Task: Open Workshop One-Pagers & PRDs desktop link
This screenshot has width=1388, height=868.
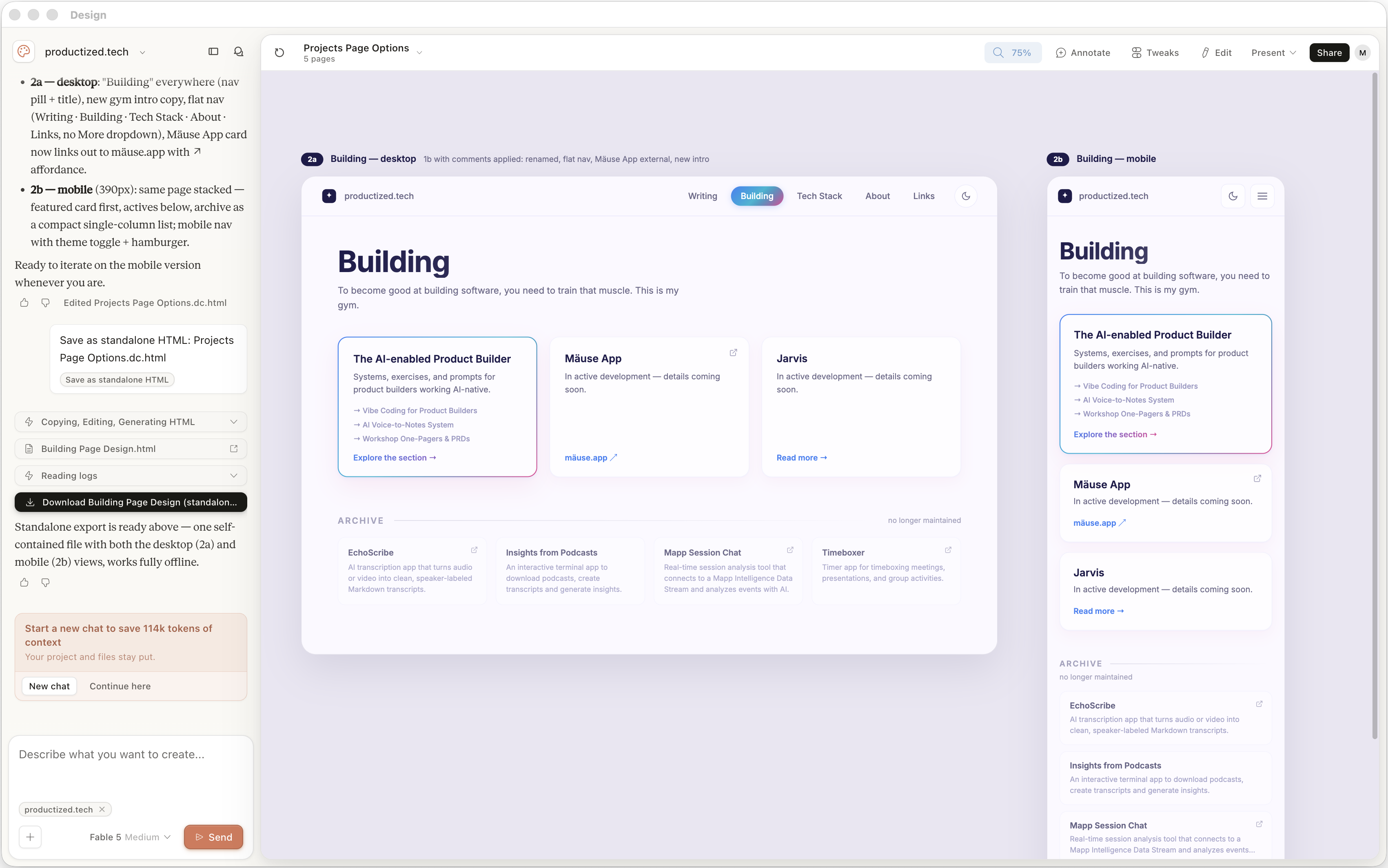Action: (412, 438)
